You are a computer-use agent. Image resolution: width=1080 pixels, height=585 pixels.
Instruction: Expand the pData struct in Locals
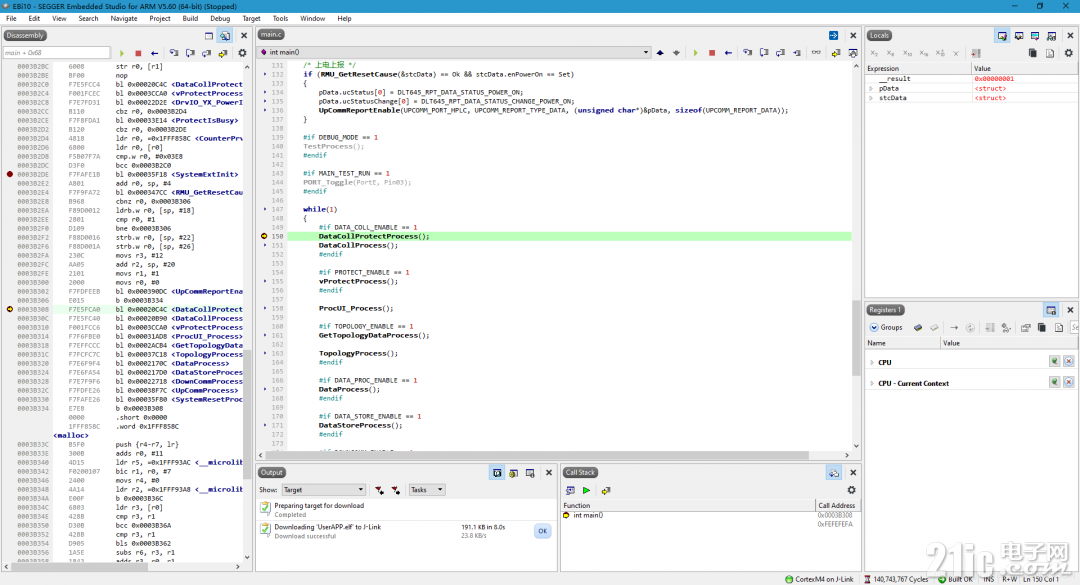pyautogui.click(x=871, y=88)
